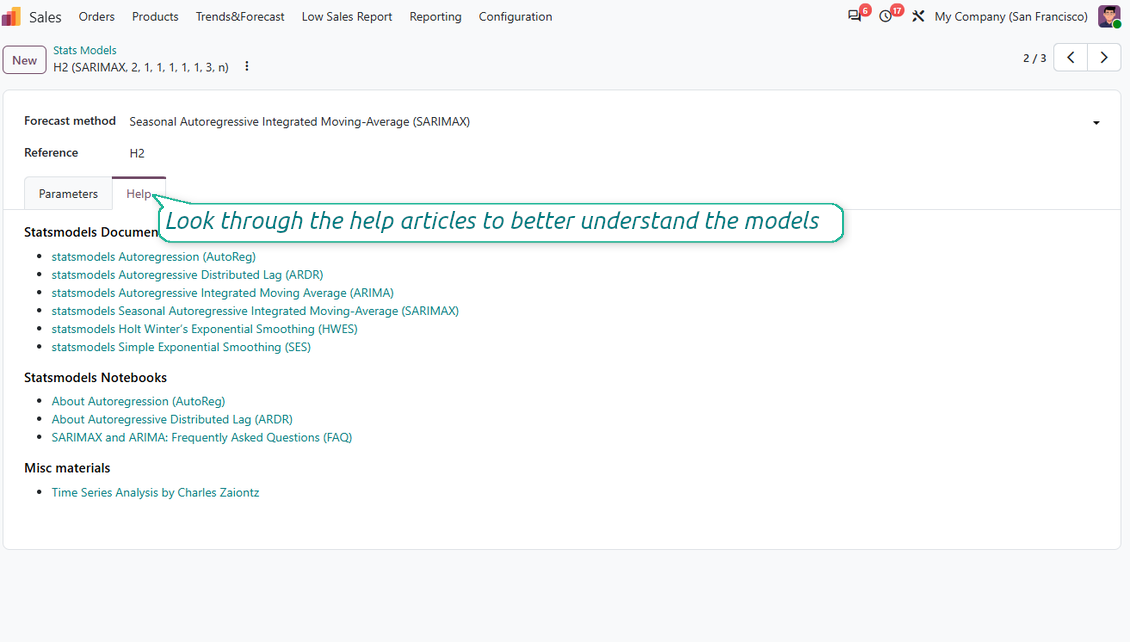Open the messages conversations icon
1130x642 pixels.
click(855, 16)
